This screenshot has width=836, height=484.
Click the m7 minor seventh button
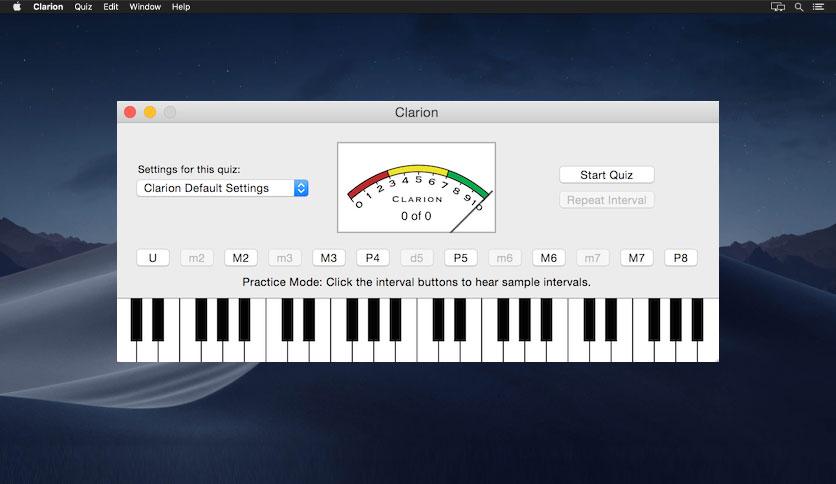pyautogui.click(x=592, y=258)
